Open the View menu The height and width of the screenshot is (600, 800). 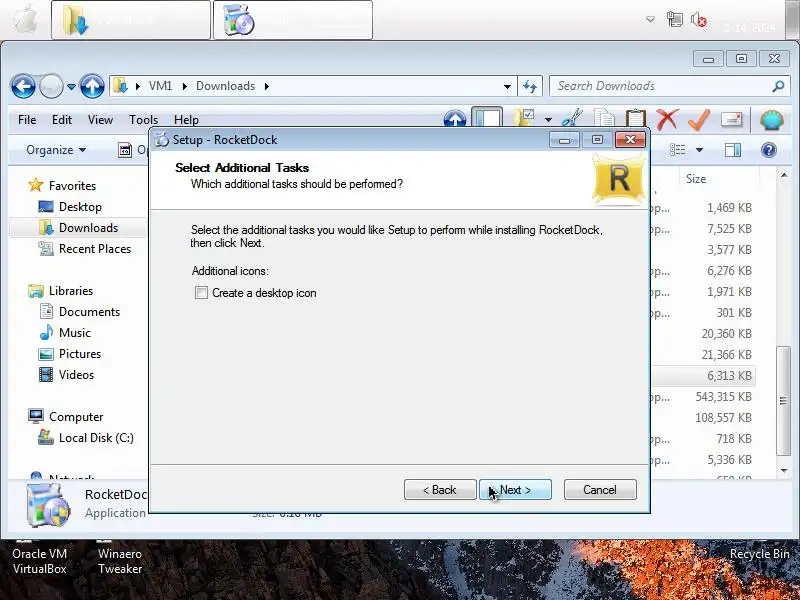tap(100, 120)
